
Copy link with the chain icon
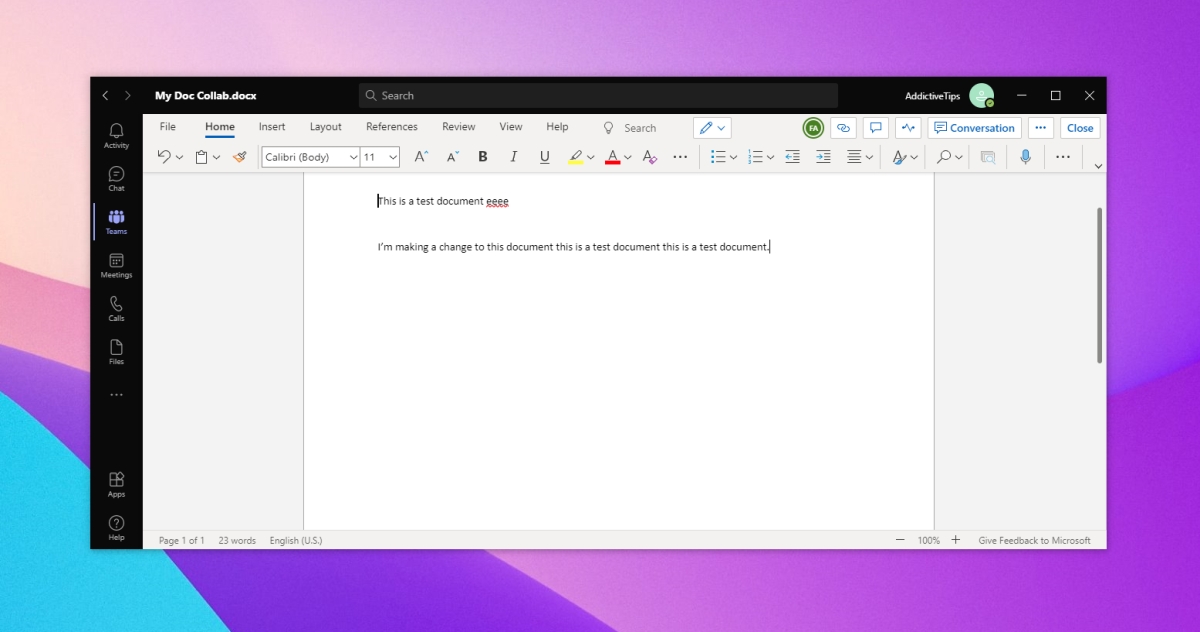(843, 128)
